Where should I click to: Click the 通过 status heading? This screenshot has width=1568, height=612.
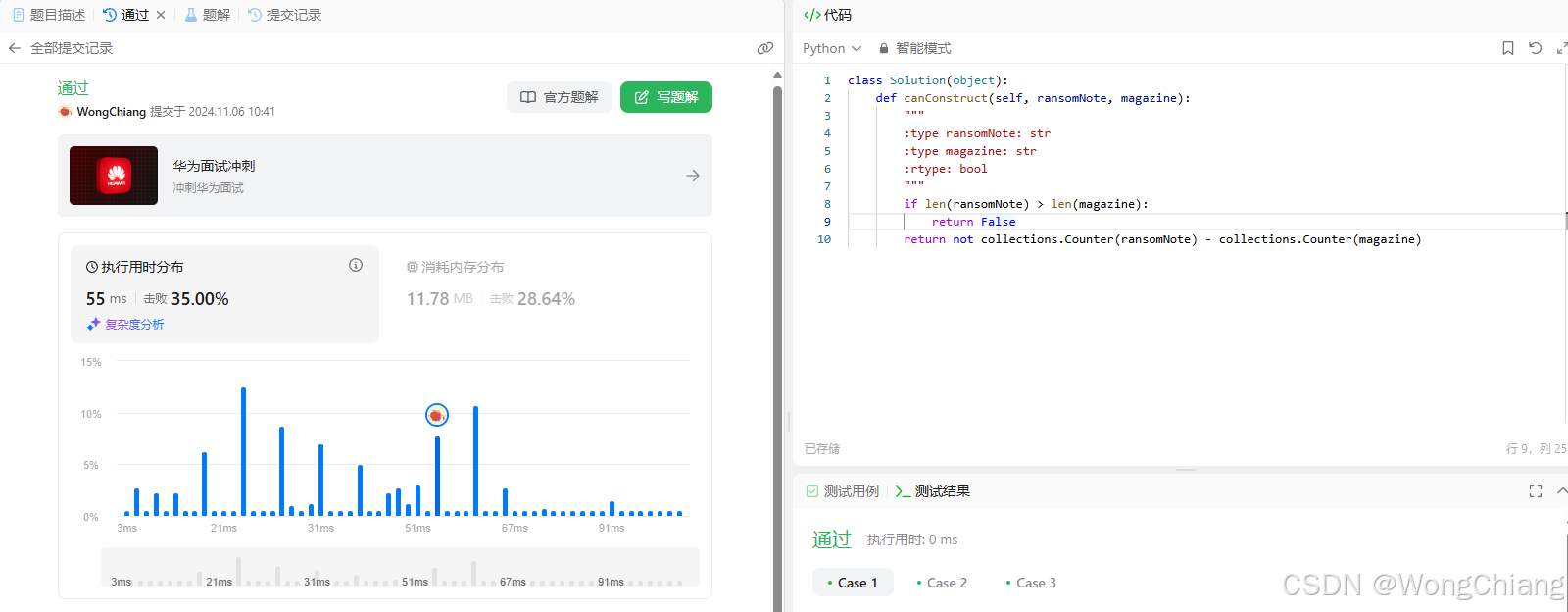click(x=73, y=88)
